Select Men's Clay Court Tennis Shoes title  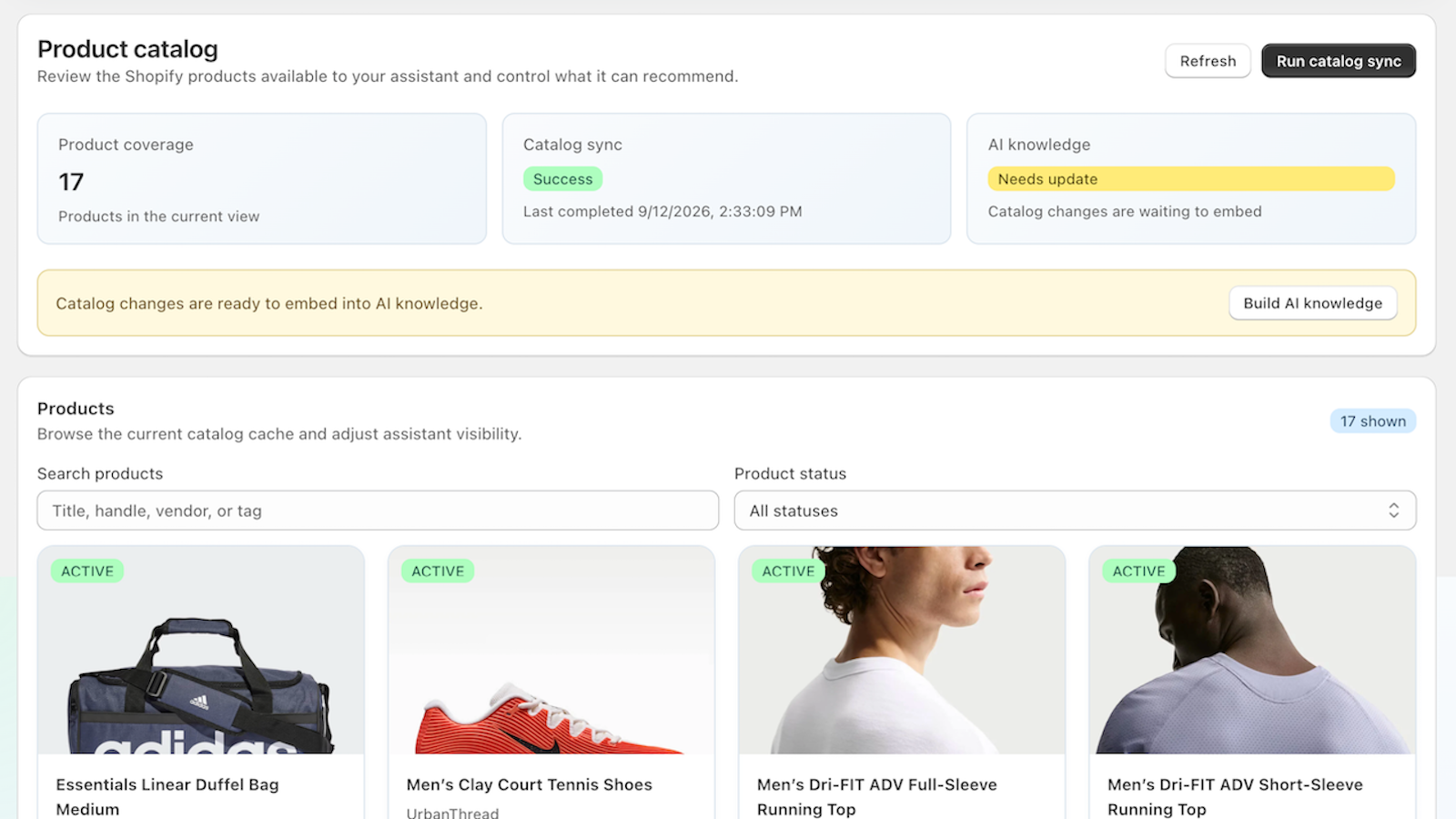[x=530, y=784]
